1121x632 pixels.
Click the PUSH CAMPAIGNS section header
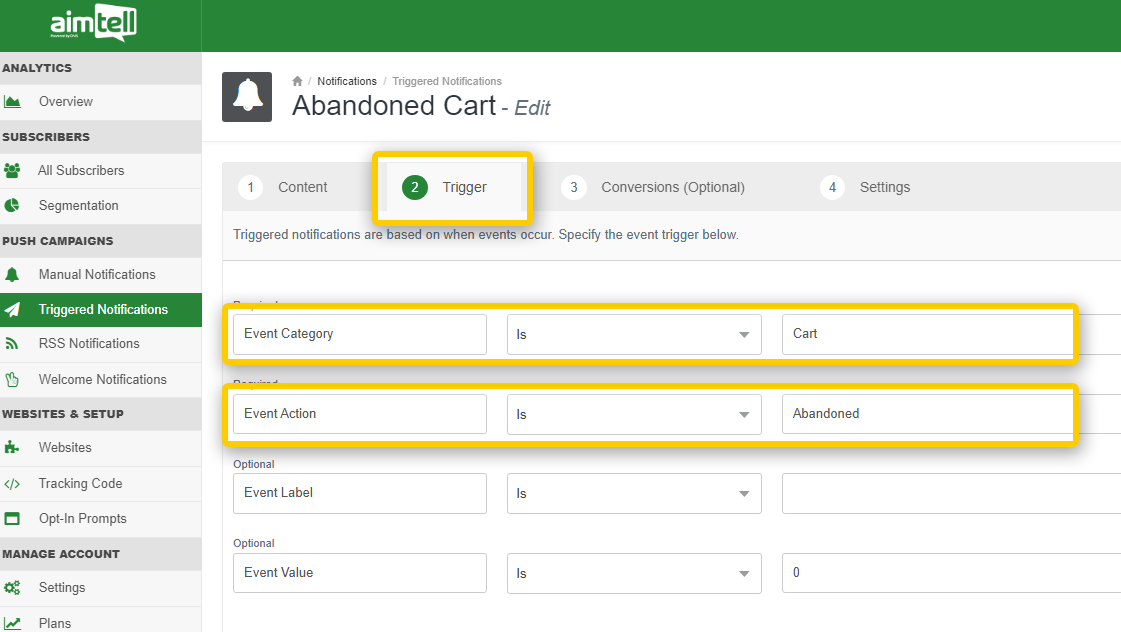58,241
